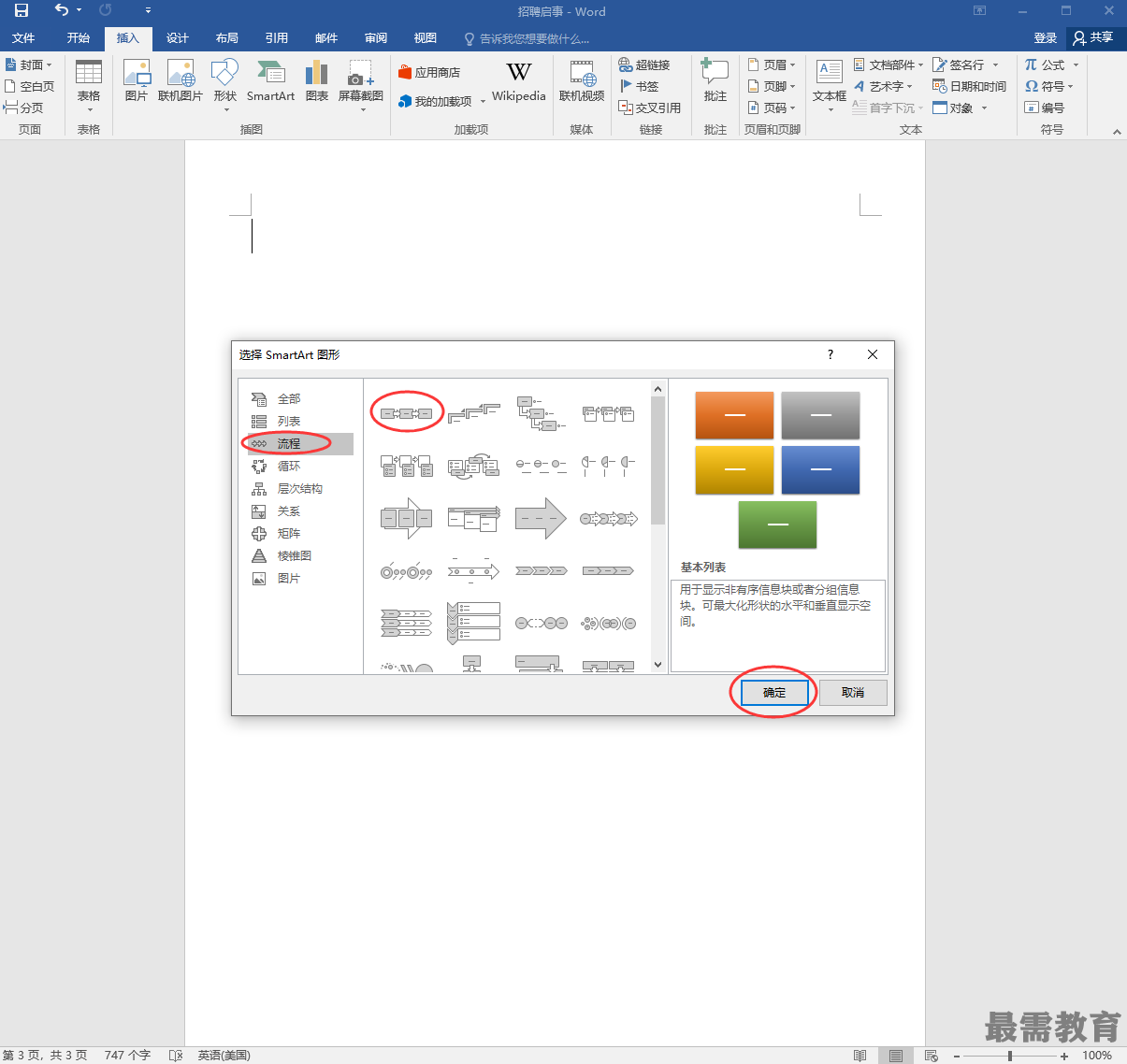1127x1064 pixels.
Task: Select the basic process SmartArt thumbnail
Action: tap(407, 413)
